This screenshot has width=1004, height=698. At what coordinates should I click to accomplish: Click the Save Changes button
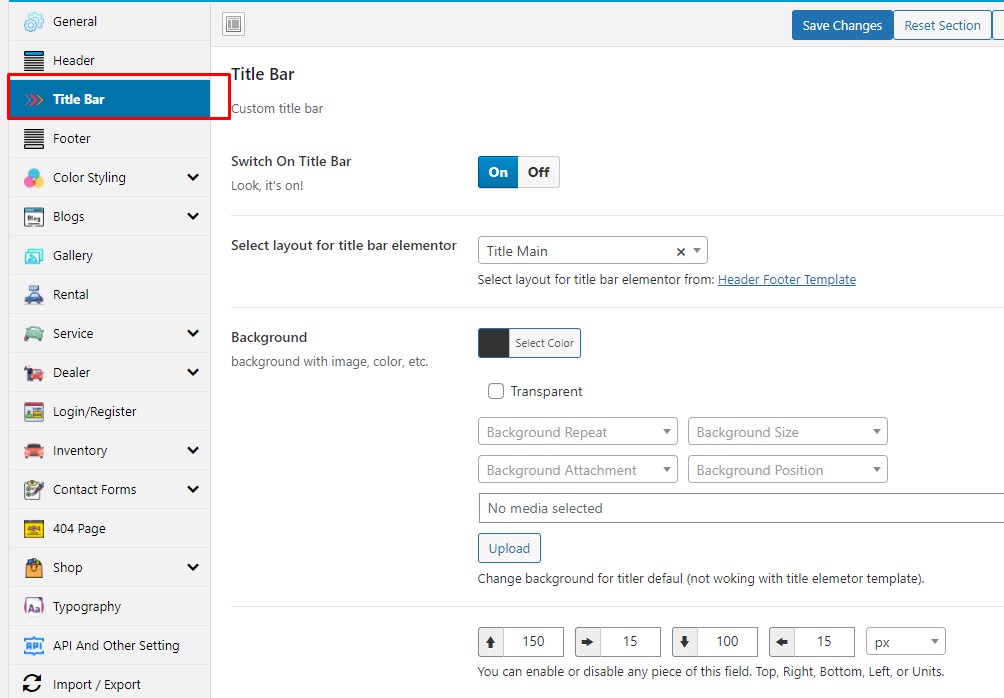tap(842, 26)
